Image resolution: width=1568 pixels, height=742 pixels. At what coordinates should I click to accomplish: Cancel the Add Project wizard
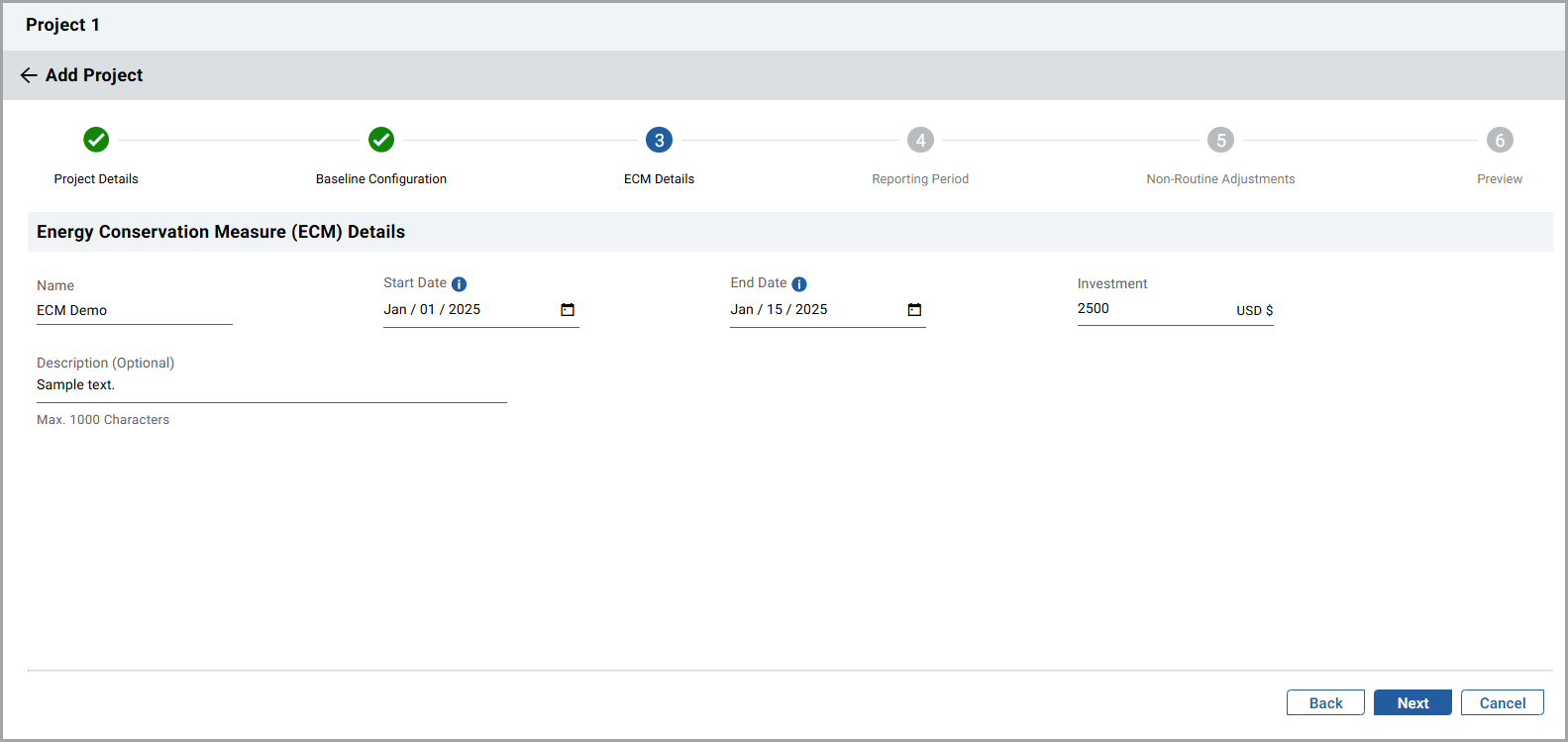tap(1502, 702)
